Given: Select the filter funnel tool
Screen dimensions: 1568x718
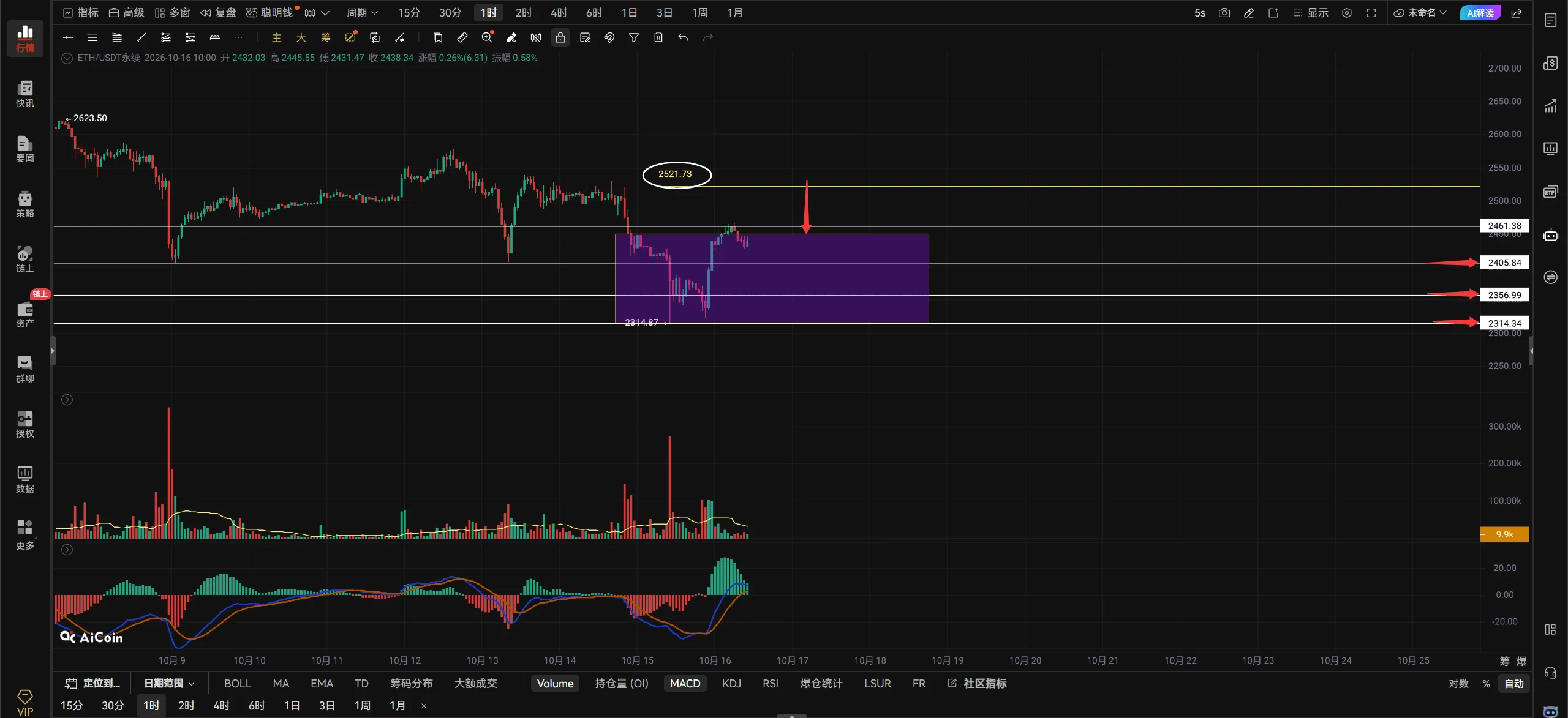Looking at the screenshot, I should [634, 37].
